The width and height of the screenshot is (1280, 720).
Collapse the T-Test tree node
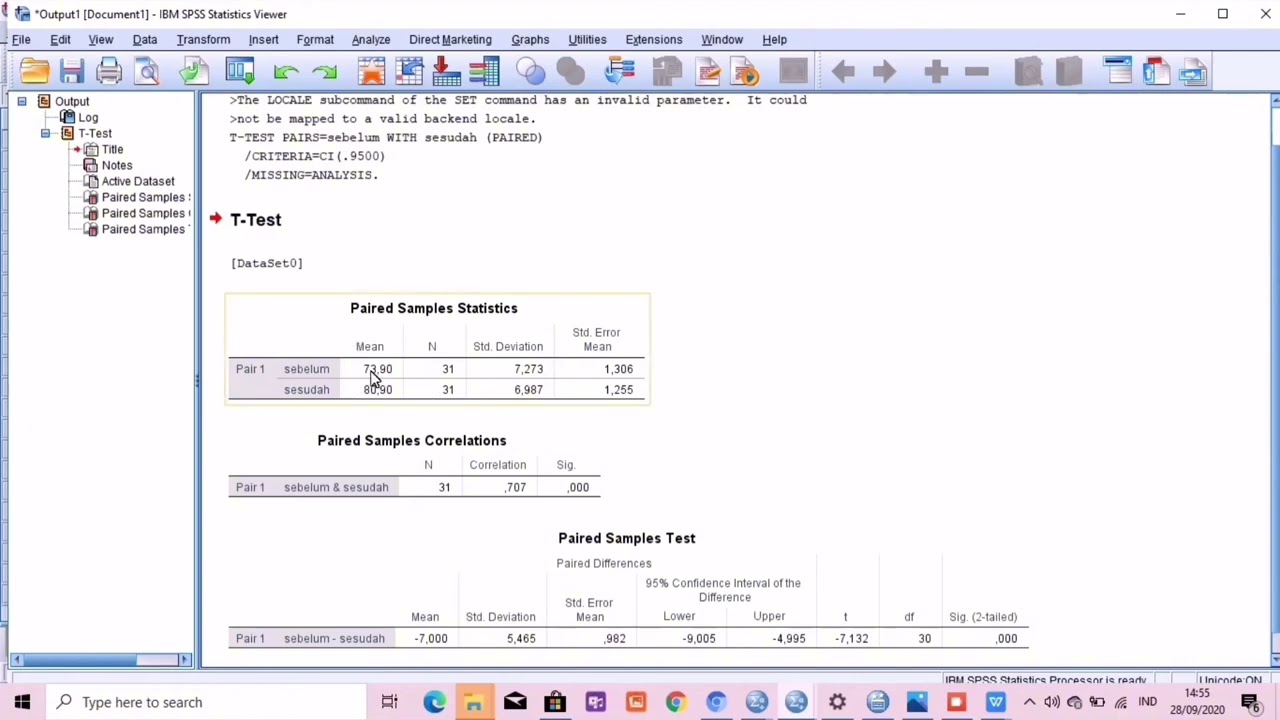coord(45,133)
